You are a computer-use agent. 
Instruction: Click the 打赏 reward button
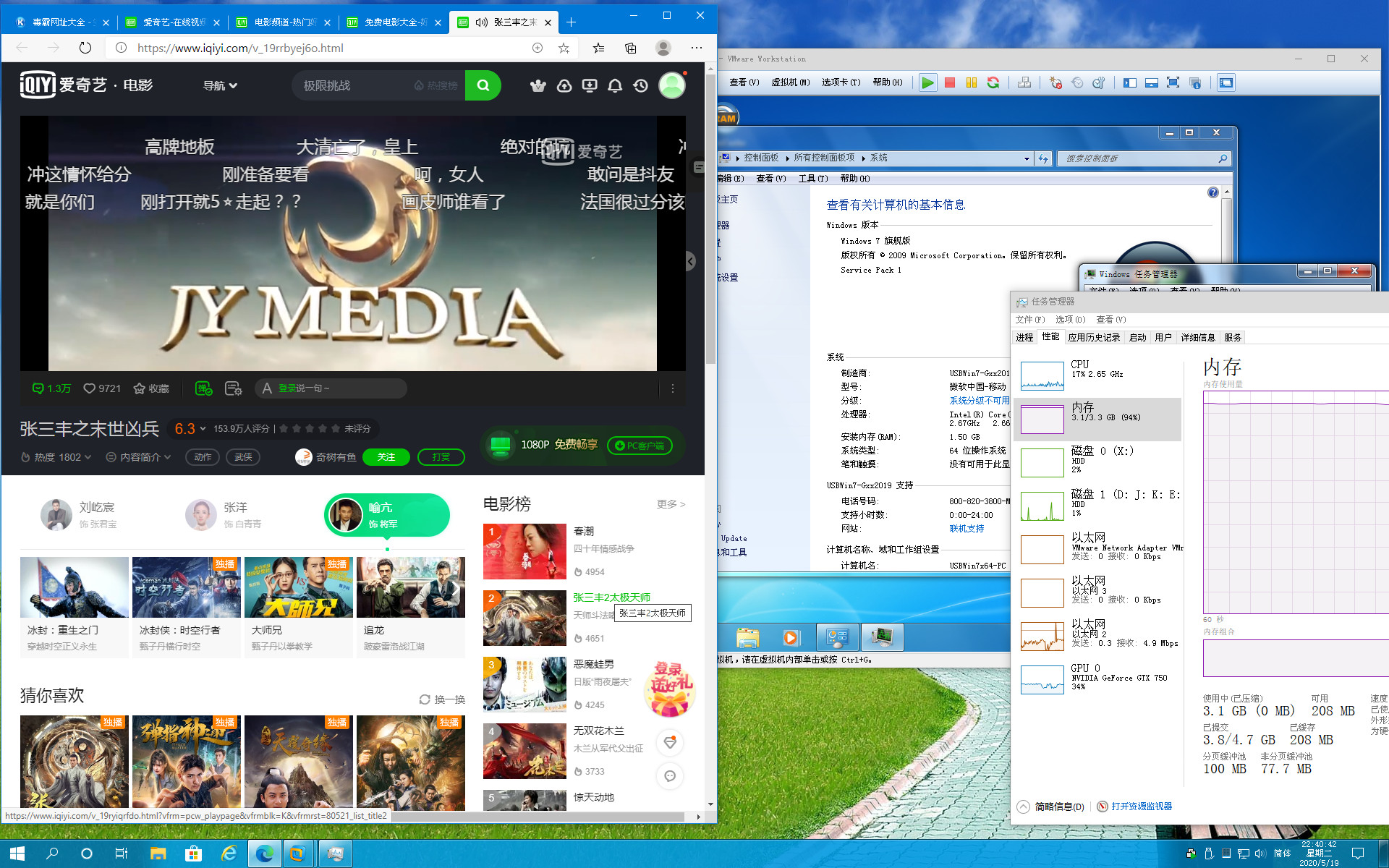(441, 457)
